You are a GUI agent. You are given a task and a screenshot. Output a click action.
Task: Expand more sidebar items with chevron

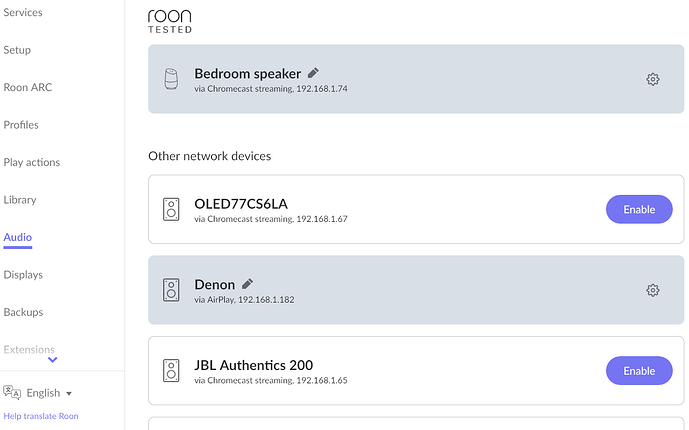[x=52, y=360]
